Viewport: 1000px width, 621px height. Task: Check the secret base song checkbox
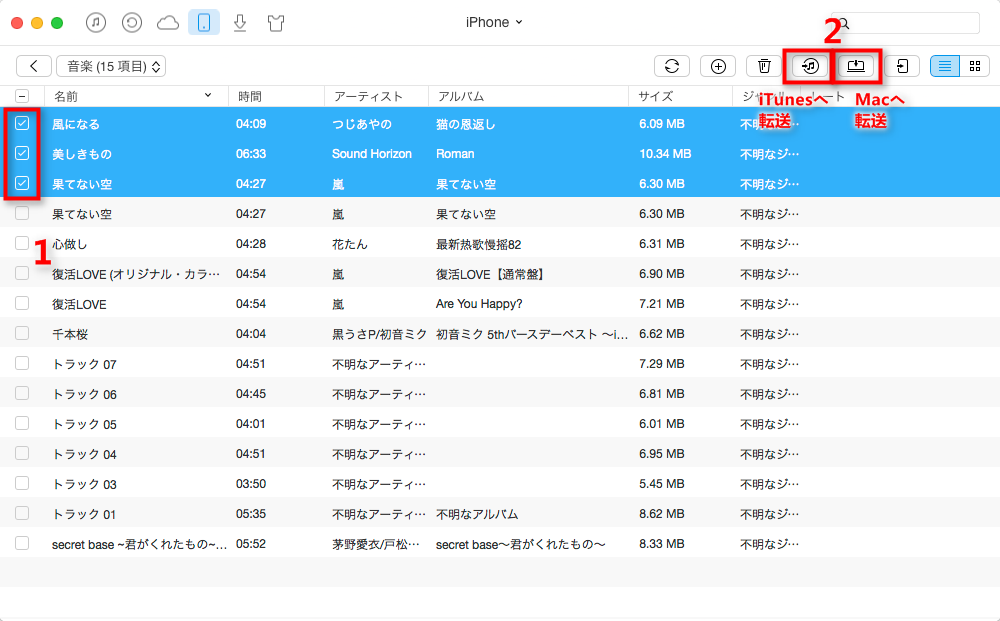(22, 543)
